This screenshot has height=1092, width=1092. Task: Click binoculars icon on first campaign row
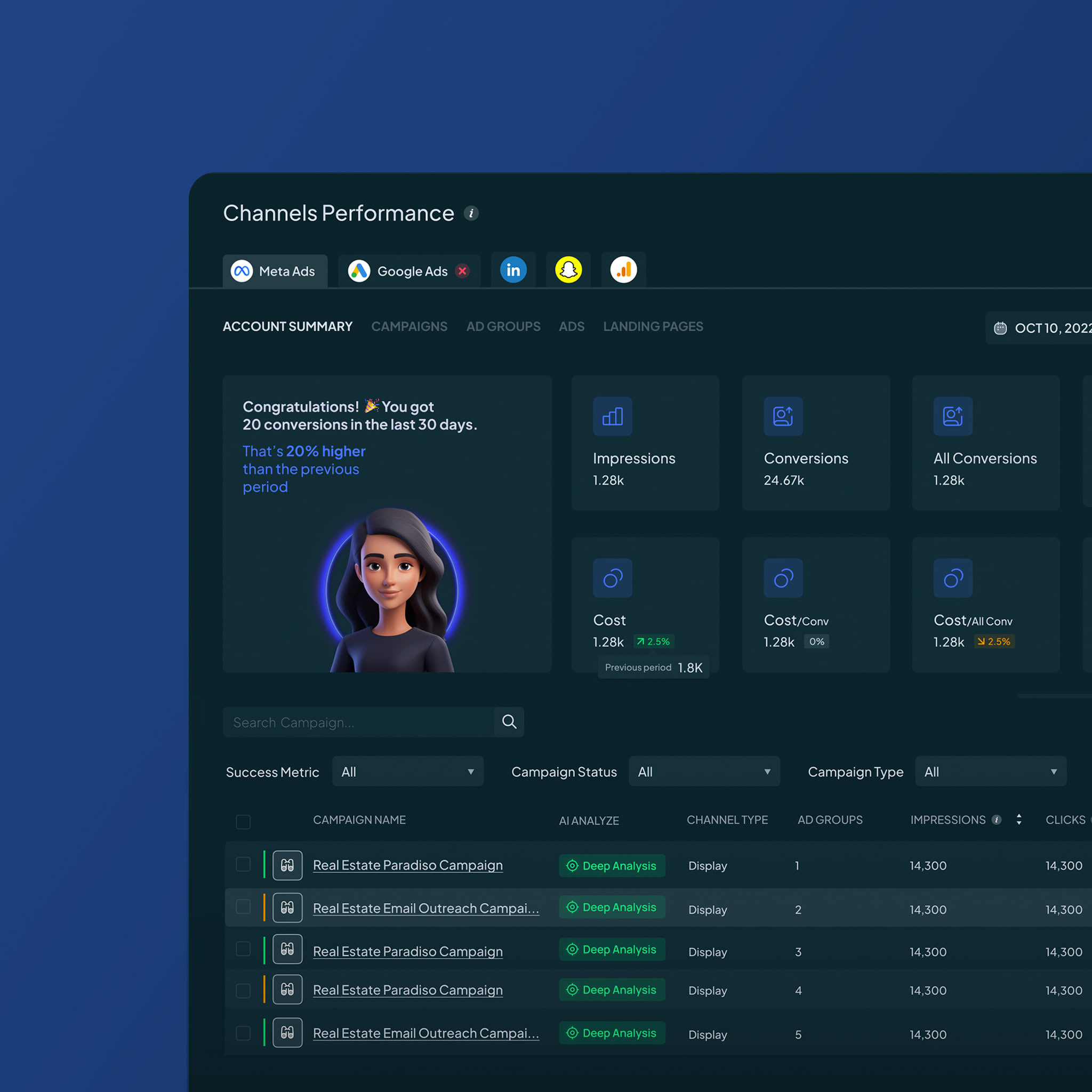point(287,865)
